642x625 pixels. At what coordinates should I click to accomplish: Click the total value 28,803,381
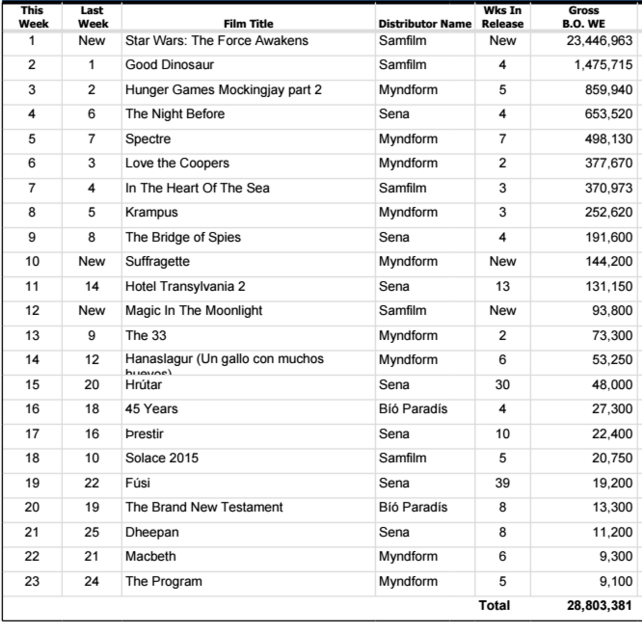coord(599,605)
